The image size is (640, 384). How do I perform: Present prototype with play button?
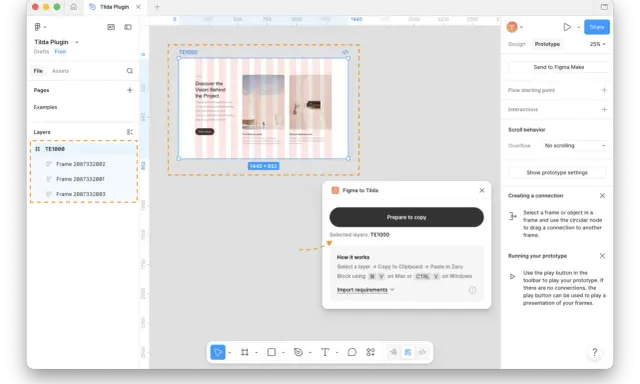tap(567, 27)
